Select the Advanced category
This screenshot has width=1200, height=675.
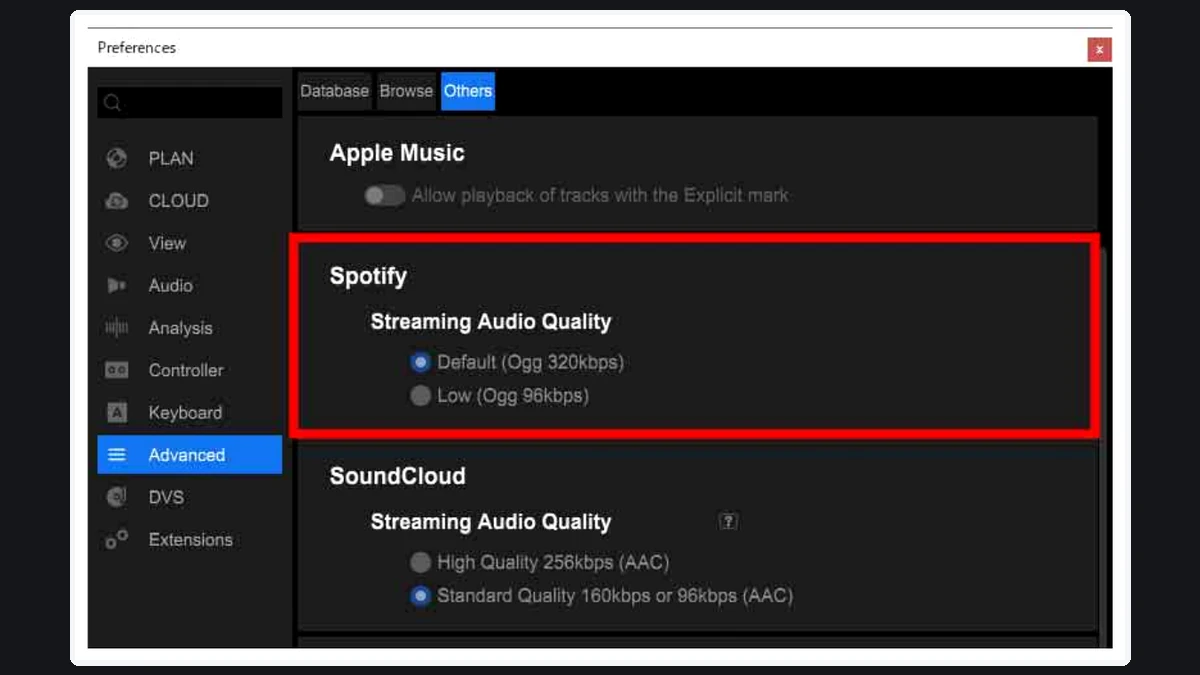click(x=190, y=455)
